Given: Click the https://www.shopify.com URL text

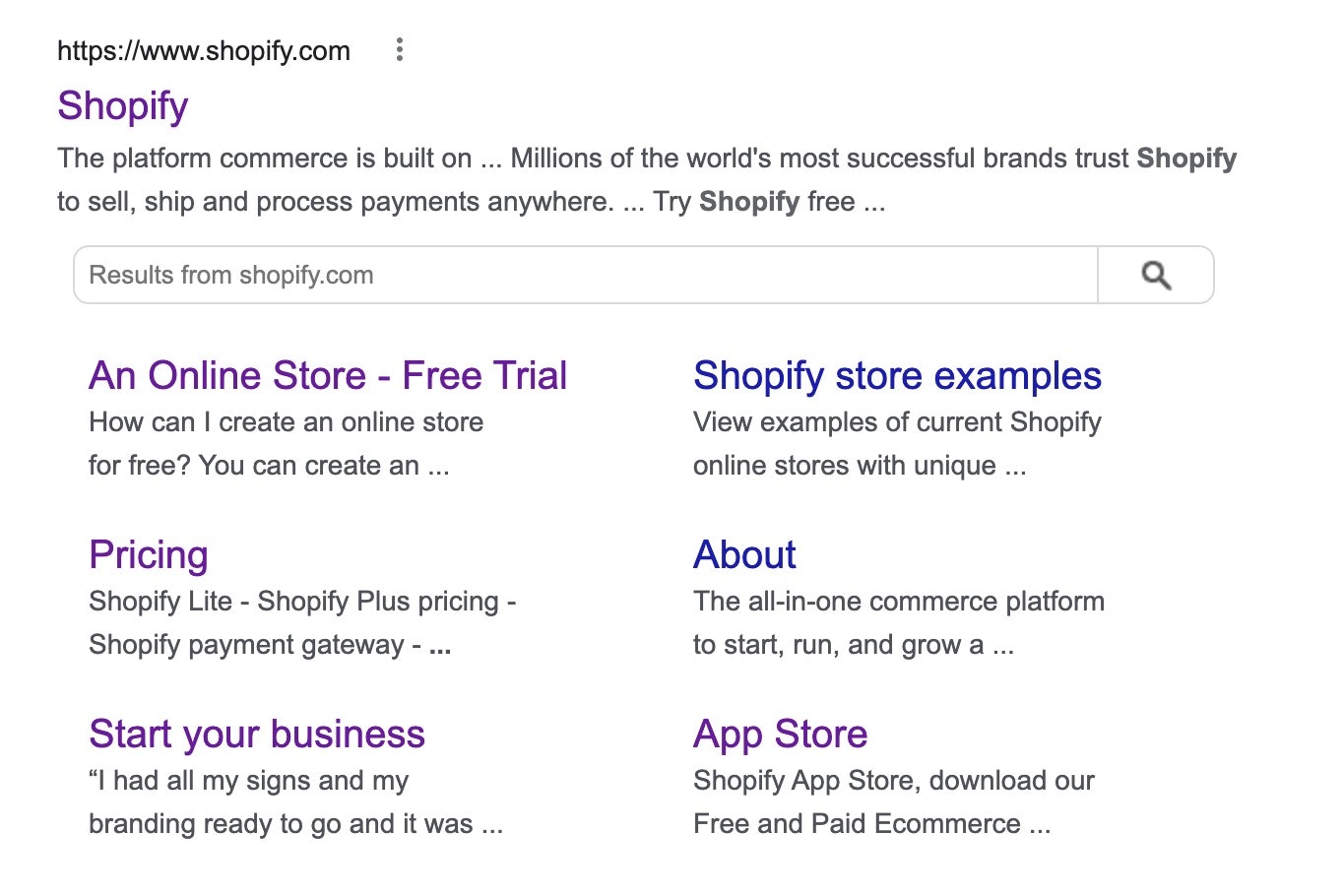Looking at the screenshot, I should pos(204,51).
